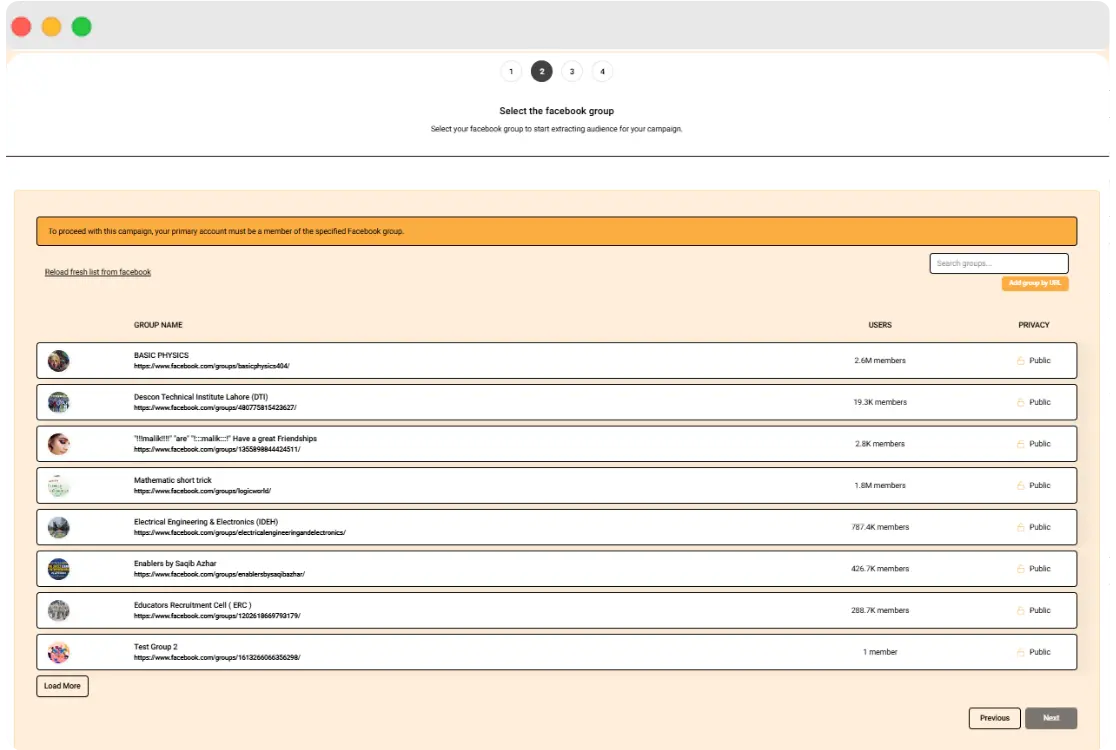Click the logicworld group URL
The image size is (1116, 750).
point(202,491)
